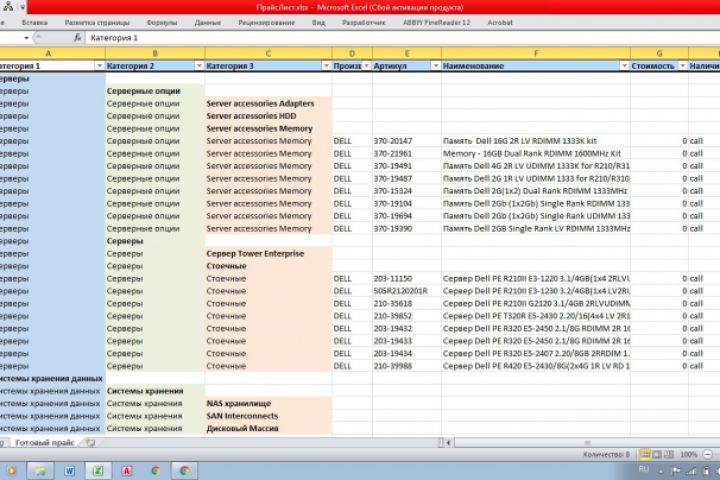Screen dimensions: 720x480
Task: Click the quick access toolbar icon at top-left
Action: coord(8,6)
